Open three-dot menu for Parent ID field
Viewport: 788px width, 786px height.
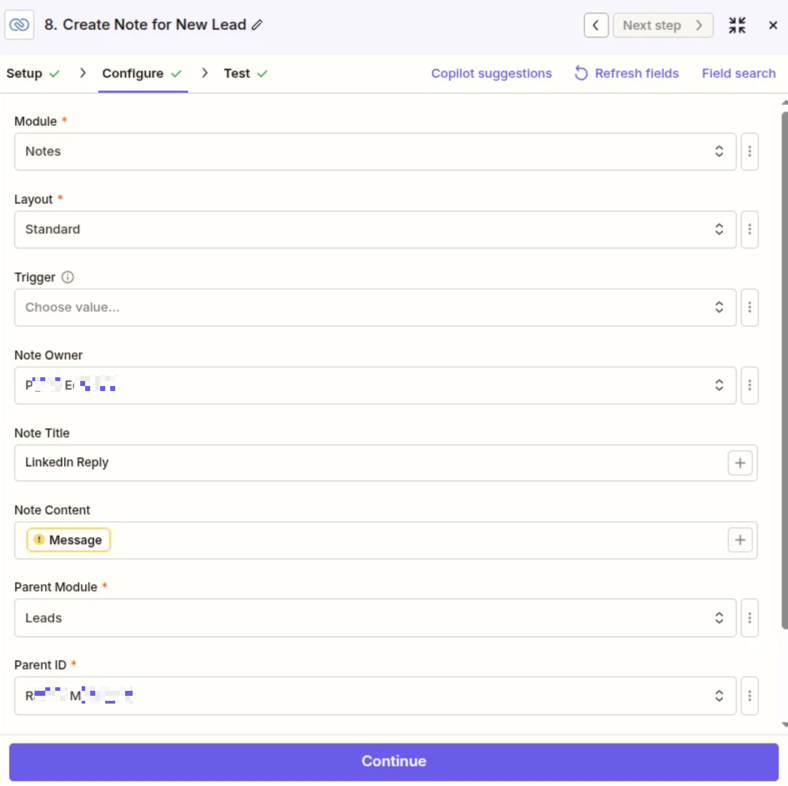click(x=749, y=696)
